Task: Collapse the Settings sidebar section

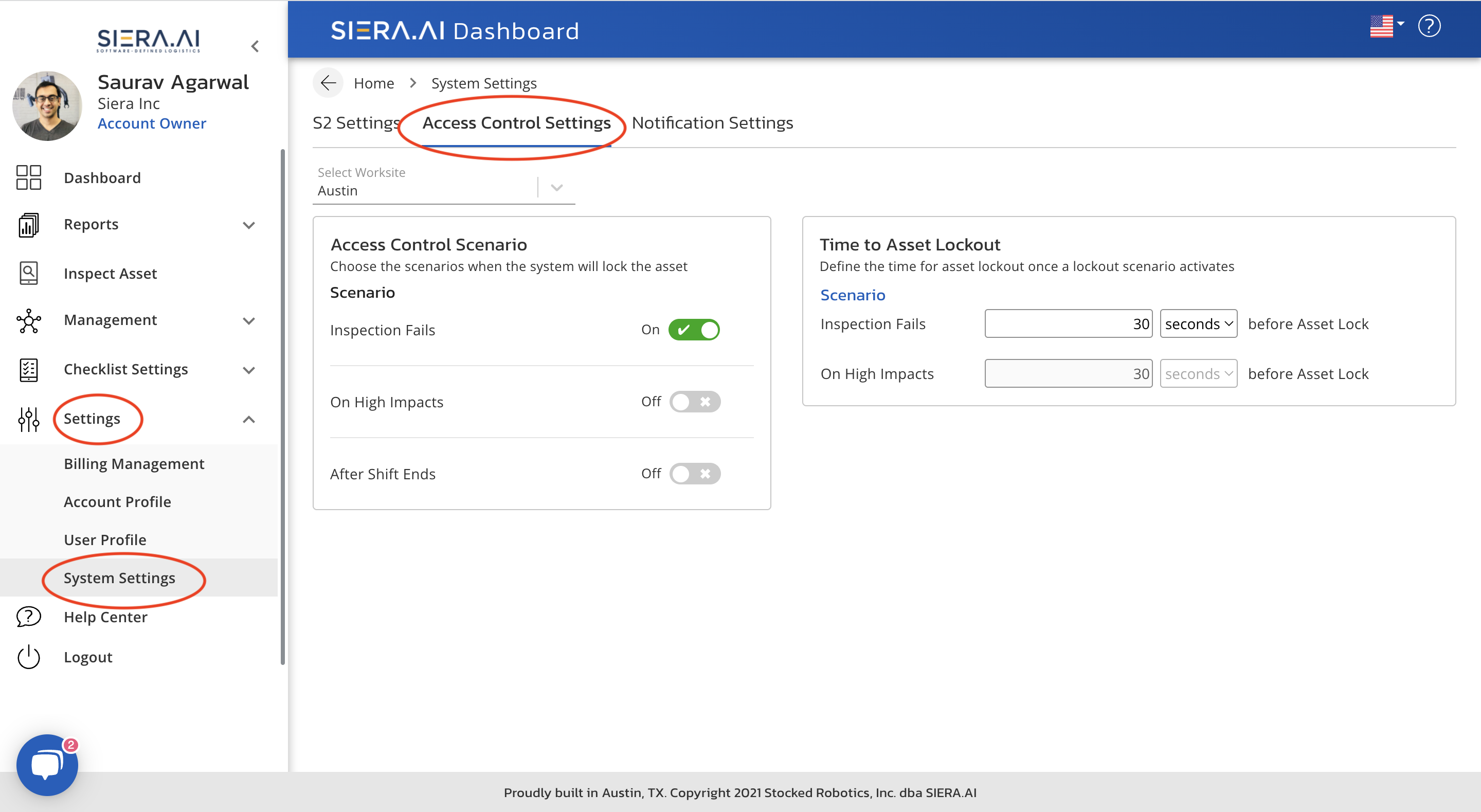Action: point(249,419)
